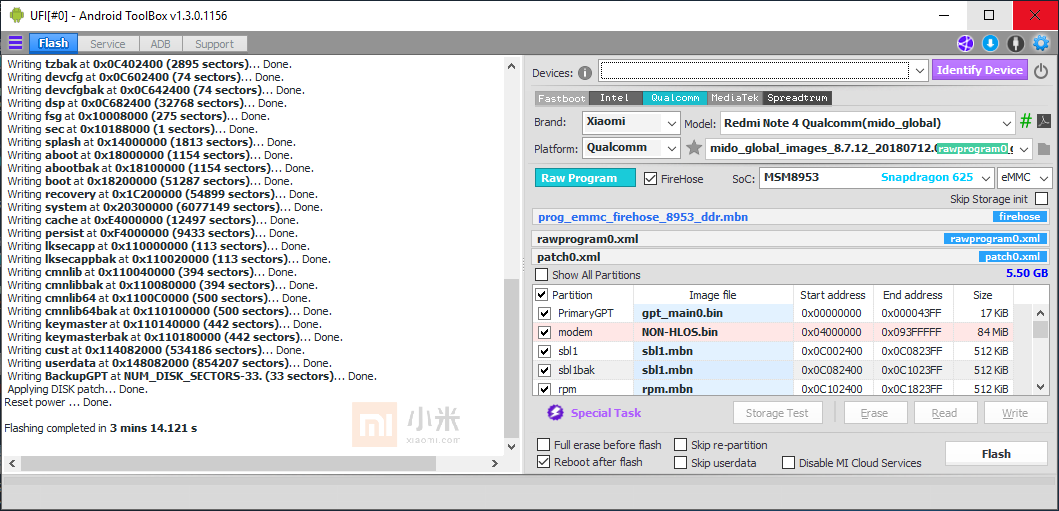Click the partition table down scroll arrow
This screenshot has width=1059, height=511.
point(1041,387)
